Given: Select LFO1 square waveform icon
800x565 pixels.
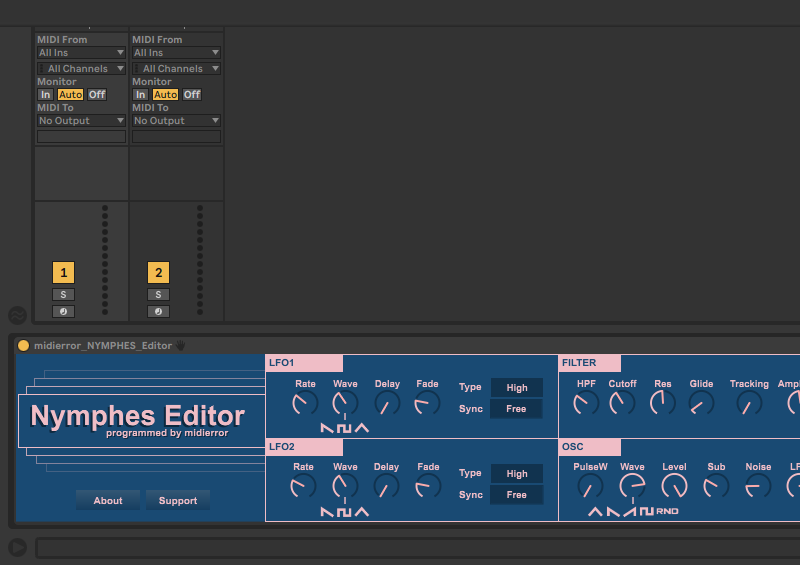Looking at the screenshot, I should pyautogui.click(x=344, y=428).
